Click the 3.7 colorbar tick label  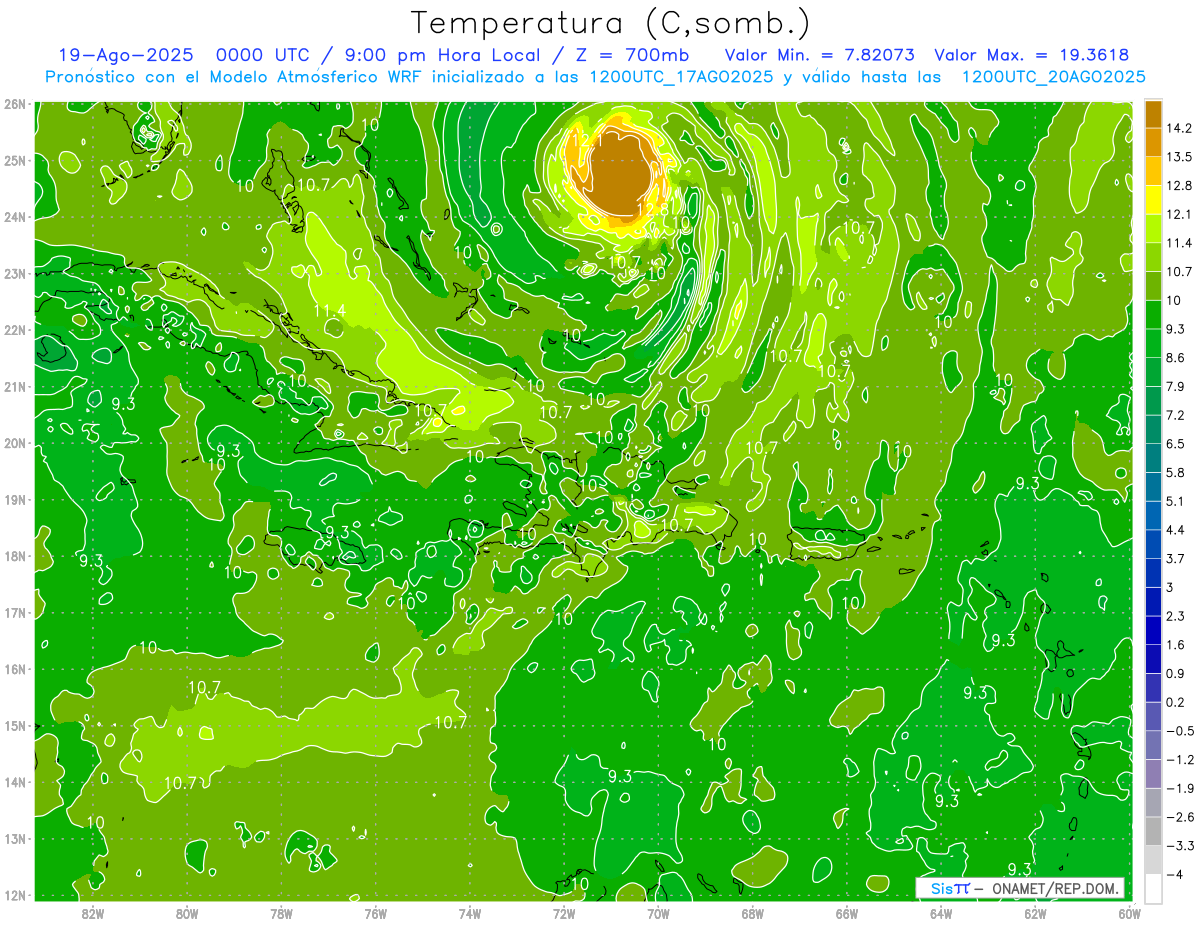(x=1175, y=559)
